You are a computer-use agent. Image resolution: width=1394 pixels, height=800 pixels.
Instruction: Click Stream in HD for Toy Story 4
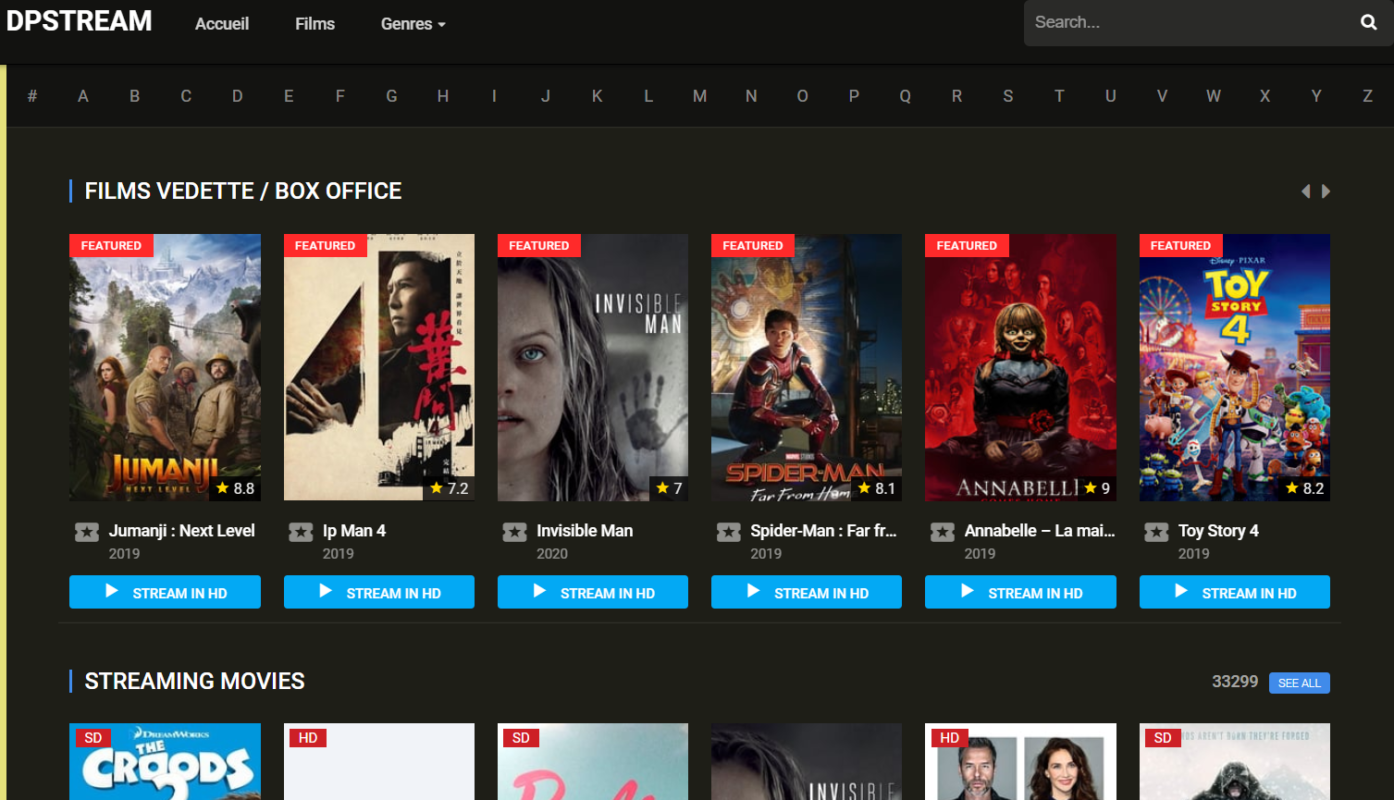[1234, 592]
